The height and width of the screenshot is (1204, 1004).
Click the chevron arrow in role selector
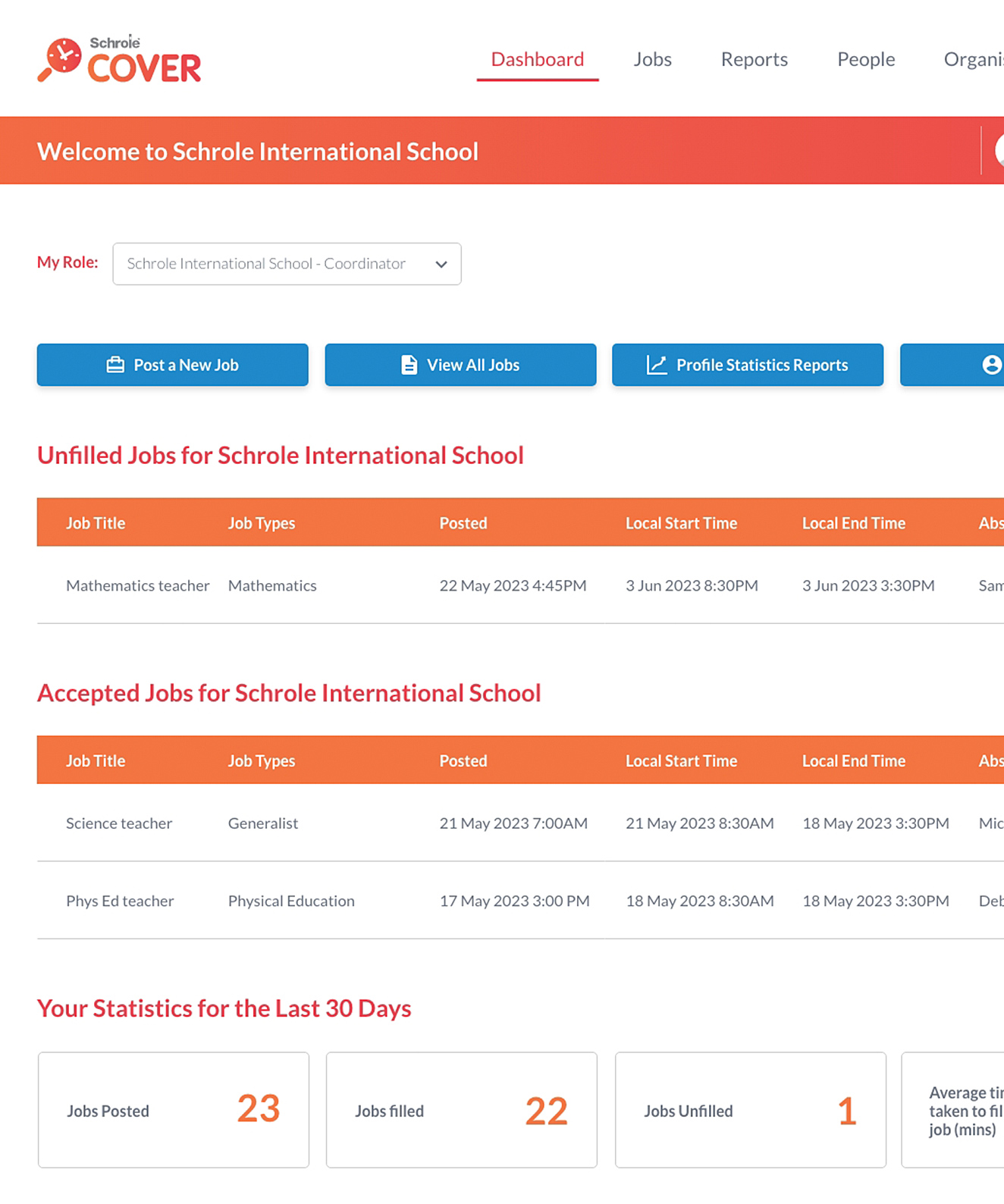441,265
